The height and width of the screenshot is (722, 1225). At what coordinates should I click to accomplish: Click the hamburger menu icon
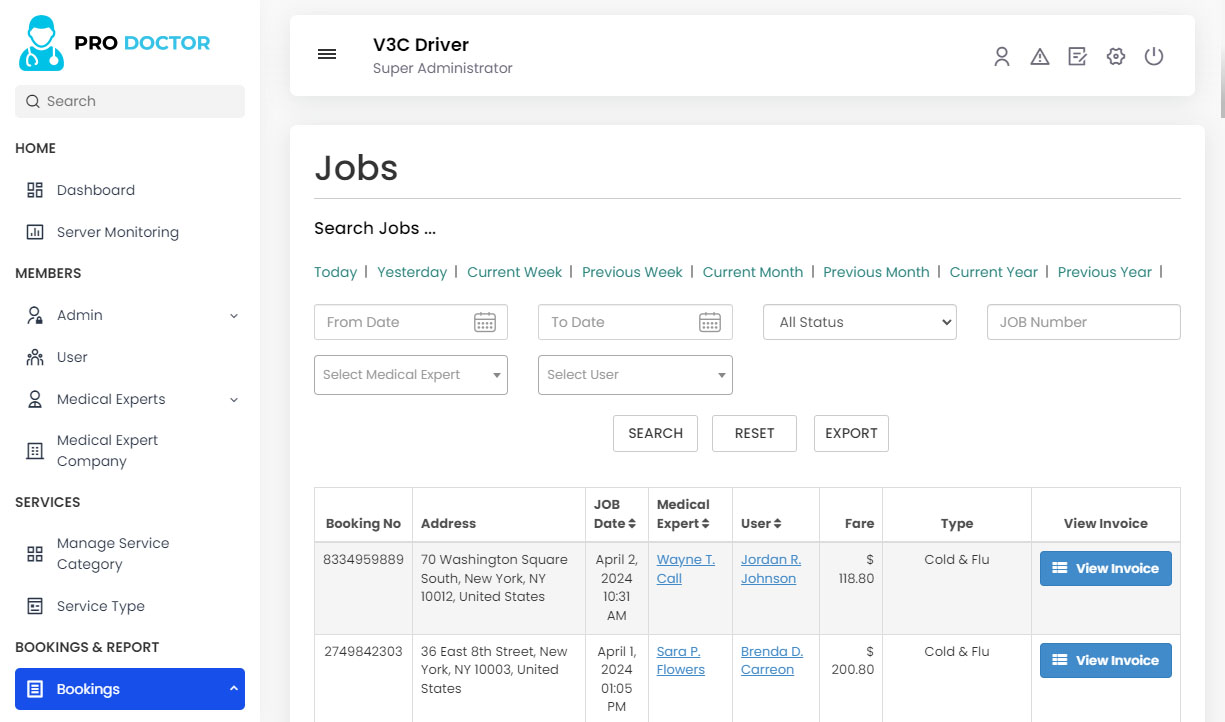click(327, 54)
